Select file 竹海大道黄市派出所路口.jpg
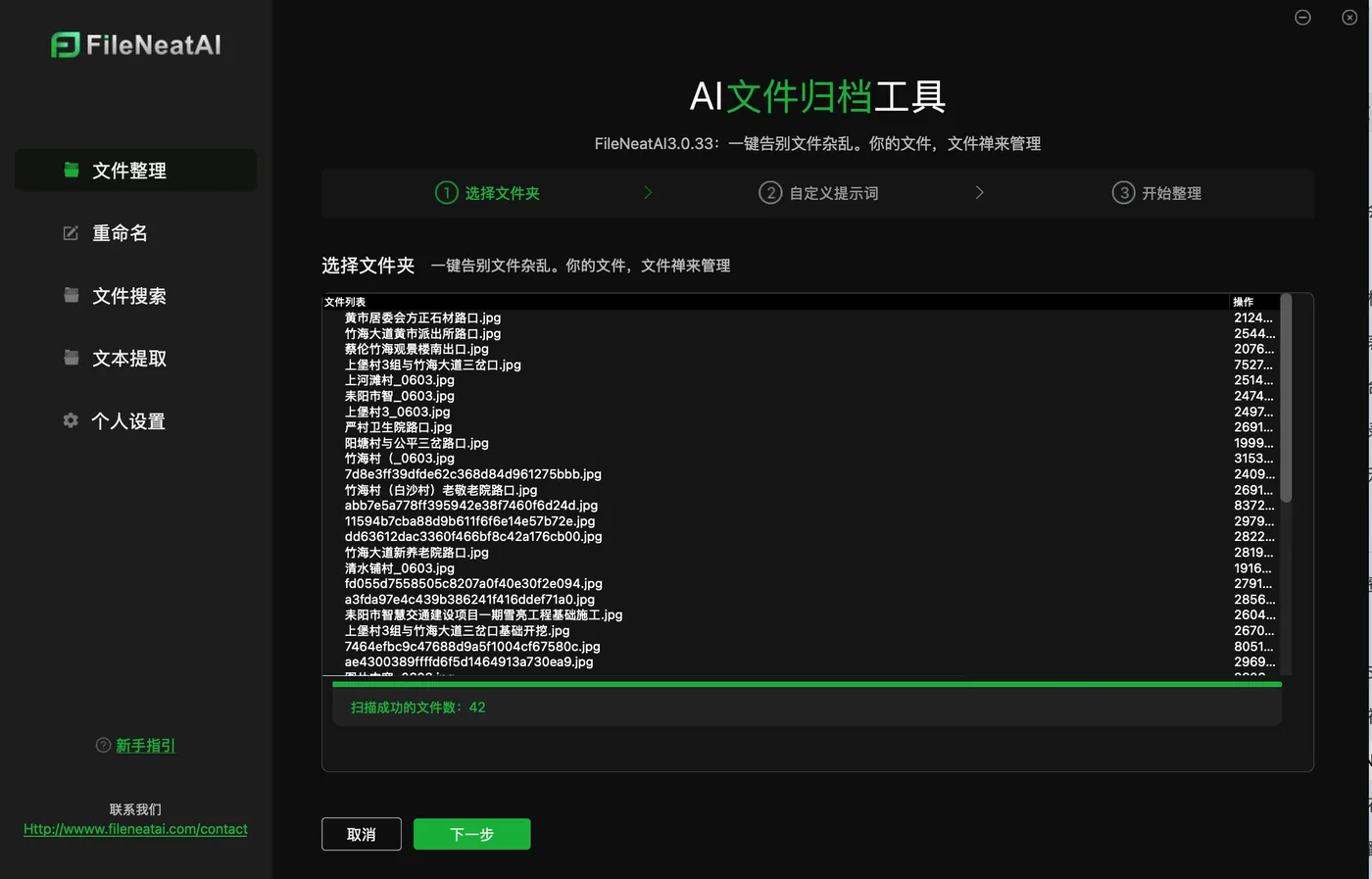Viewport: 1372px width, 879px height. [x=422, y=333]
